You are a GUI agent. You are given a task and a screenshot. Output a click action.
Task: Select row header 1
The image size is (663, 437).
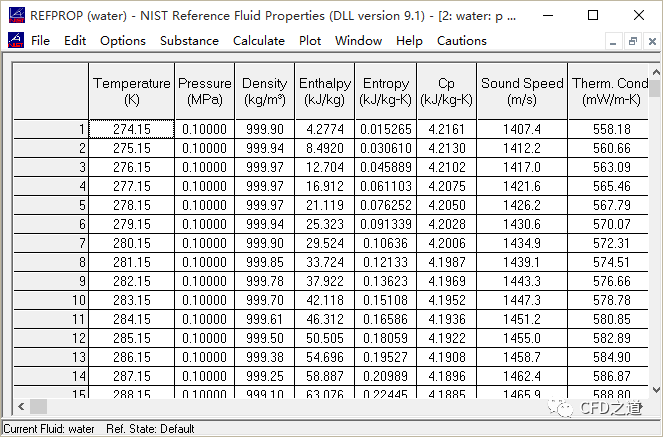tap(51, 129)
